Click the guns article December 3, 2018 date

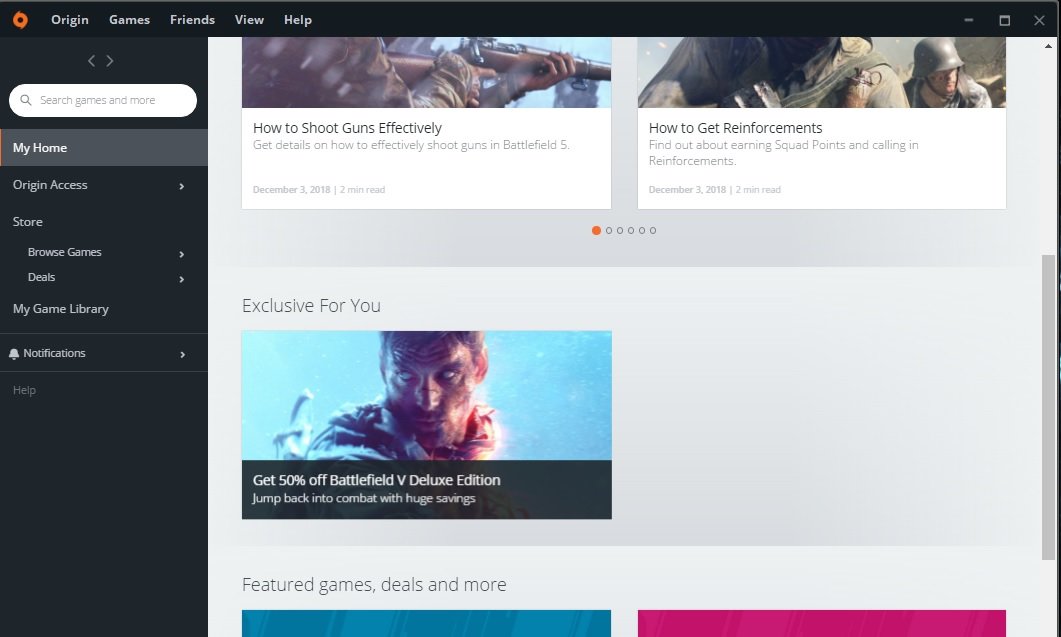pos(292,190)
